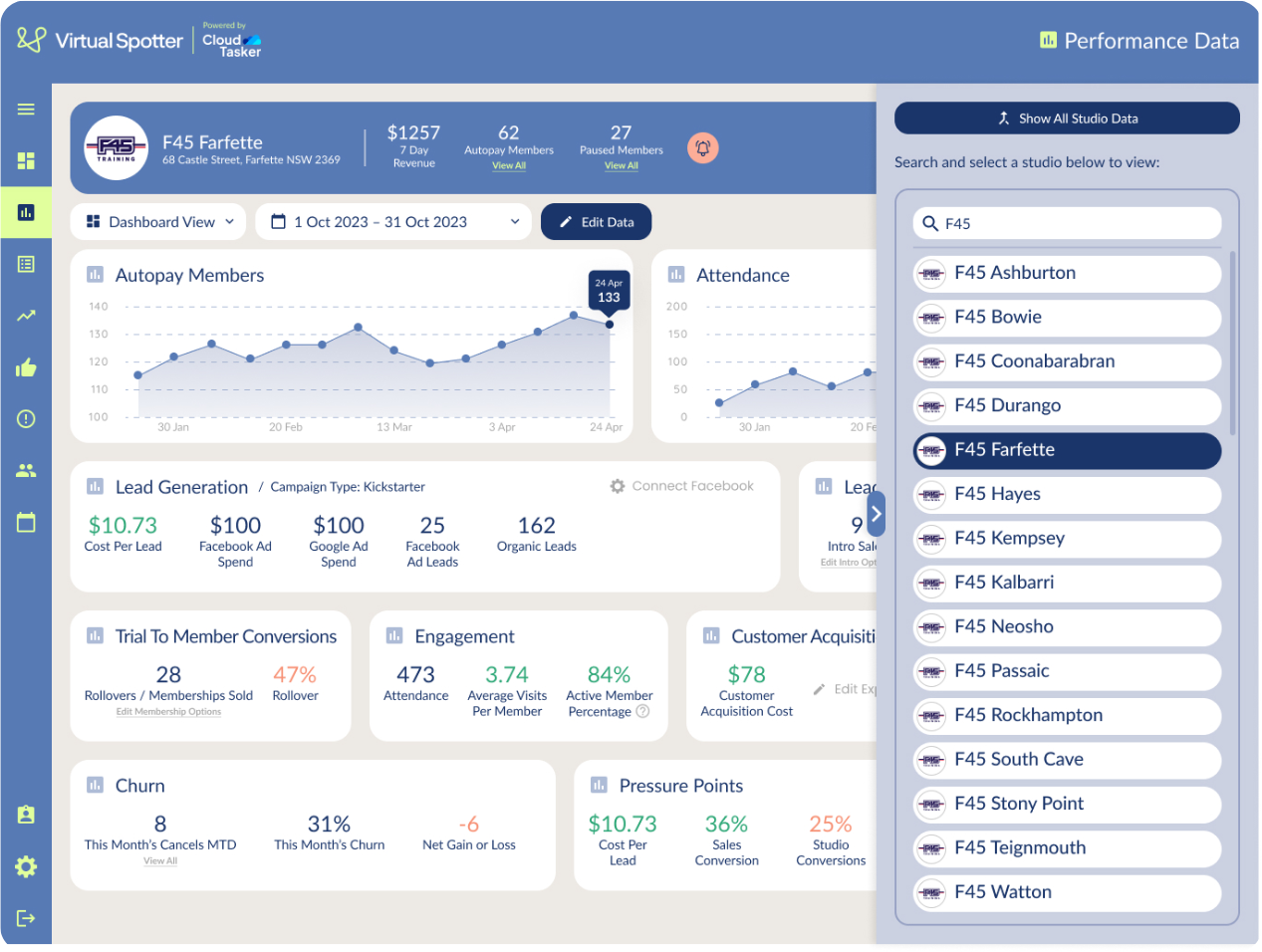1262x952 pixels.
Task: Click the logout icon at sidebar bottom
Action: coord(26,918)
